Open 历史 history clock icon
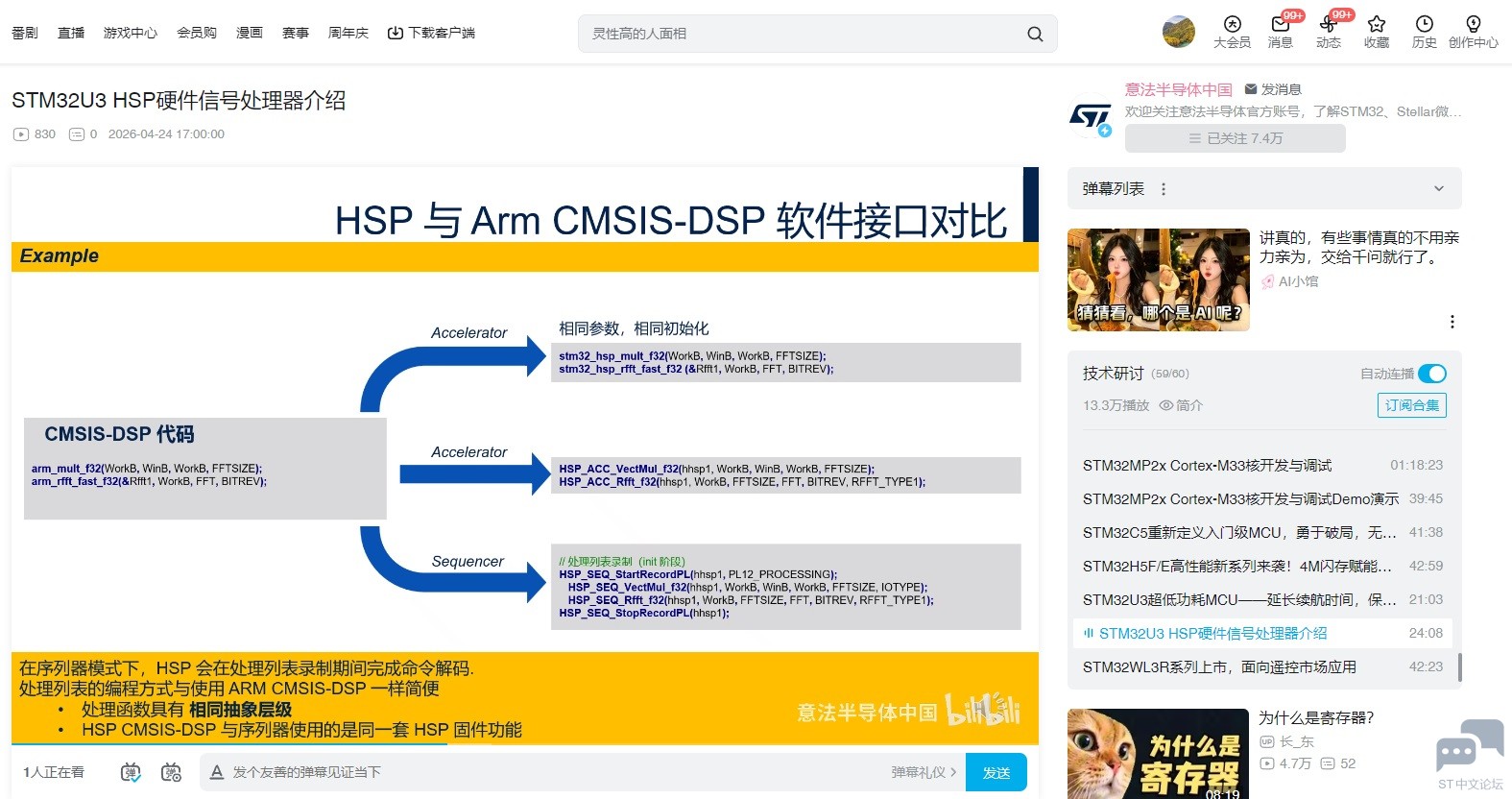 [1425, 32]
